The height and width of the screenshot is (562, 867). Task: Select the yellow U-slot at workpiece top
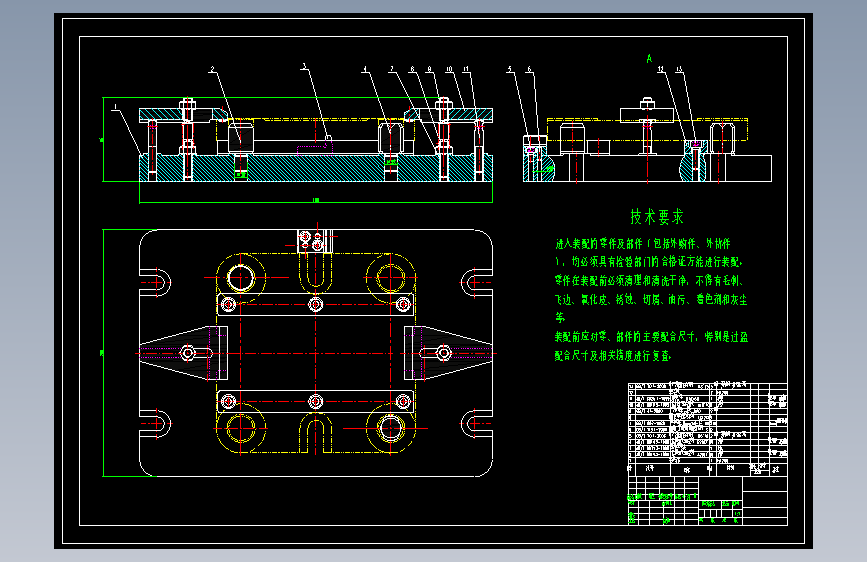tap(316, 273)
